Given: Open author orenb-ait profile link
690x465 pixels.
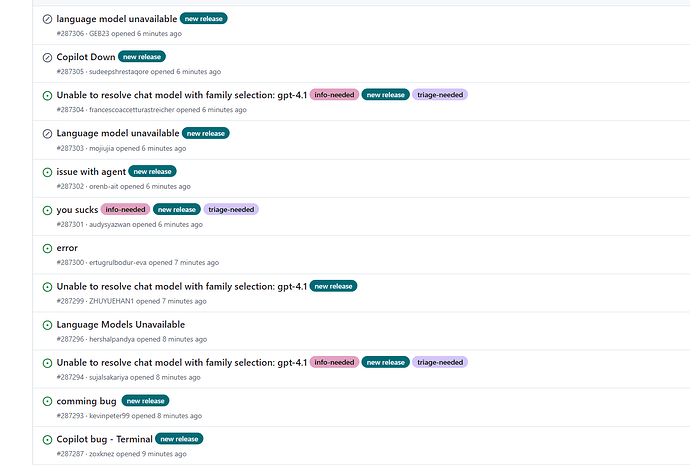Looking at the screenshot, I should coord(104,187).
